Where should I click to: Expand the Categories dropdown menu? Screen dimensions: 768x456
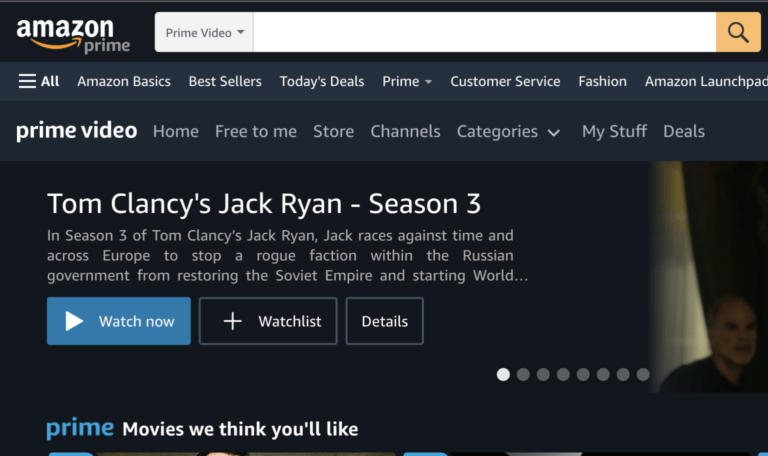pos(508,132)
